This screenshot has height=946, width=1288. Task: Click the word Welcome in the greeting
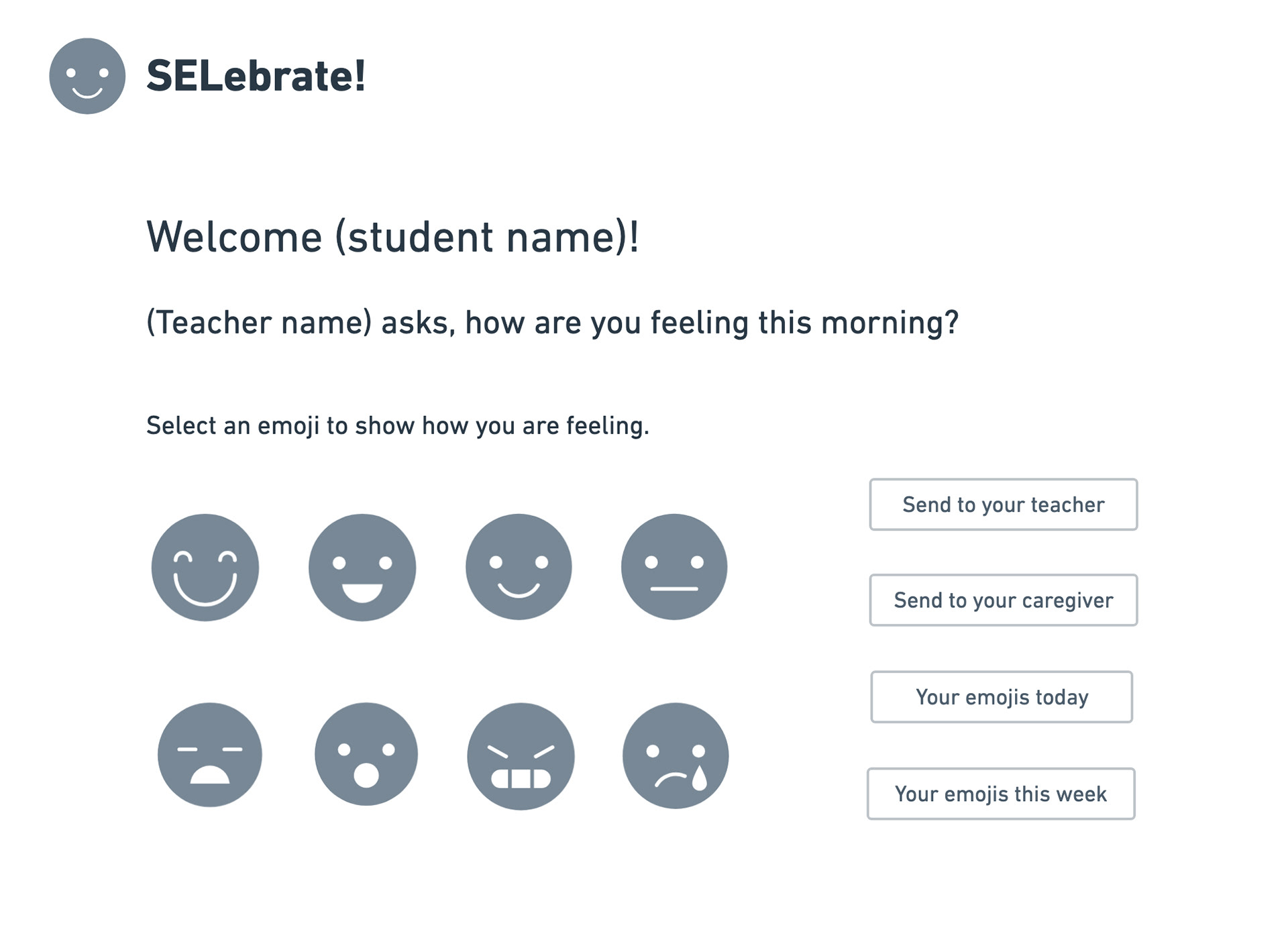click(234, 237)
